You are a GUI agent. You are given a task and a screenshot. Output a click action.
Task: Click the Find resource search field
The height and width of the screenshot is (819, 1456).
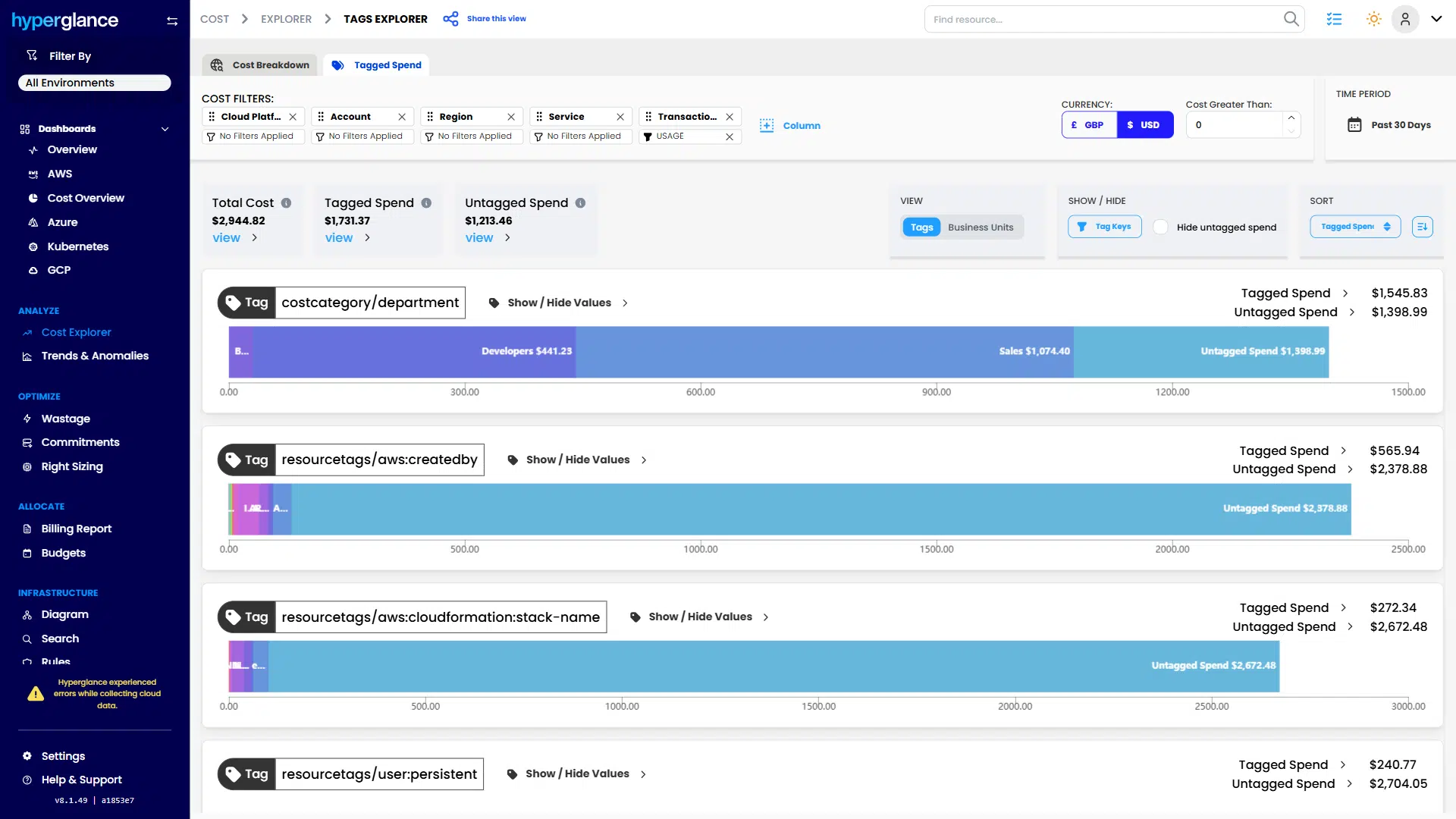point(1100,18)
